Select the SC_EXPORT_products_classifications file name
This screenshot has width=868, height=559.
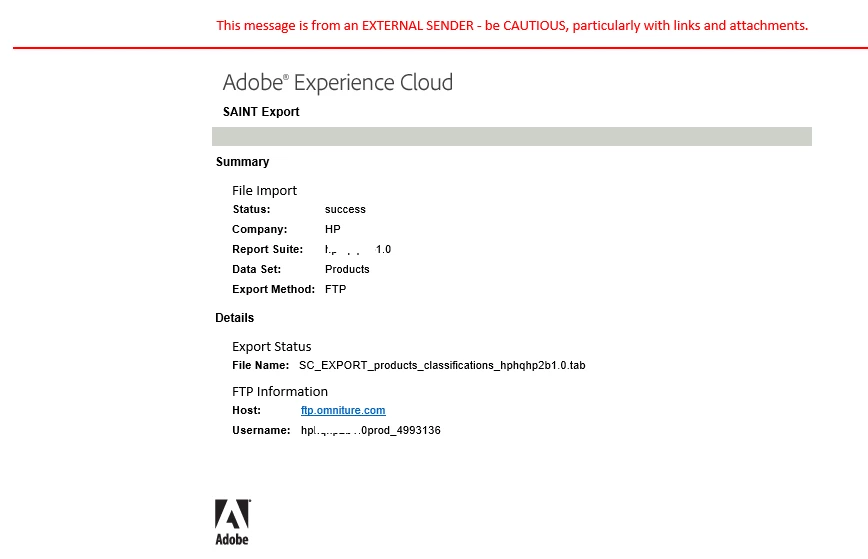point(442,365)
